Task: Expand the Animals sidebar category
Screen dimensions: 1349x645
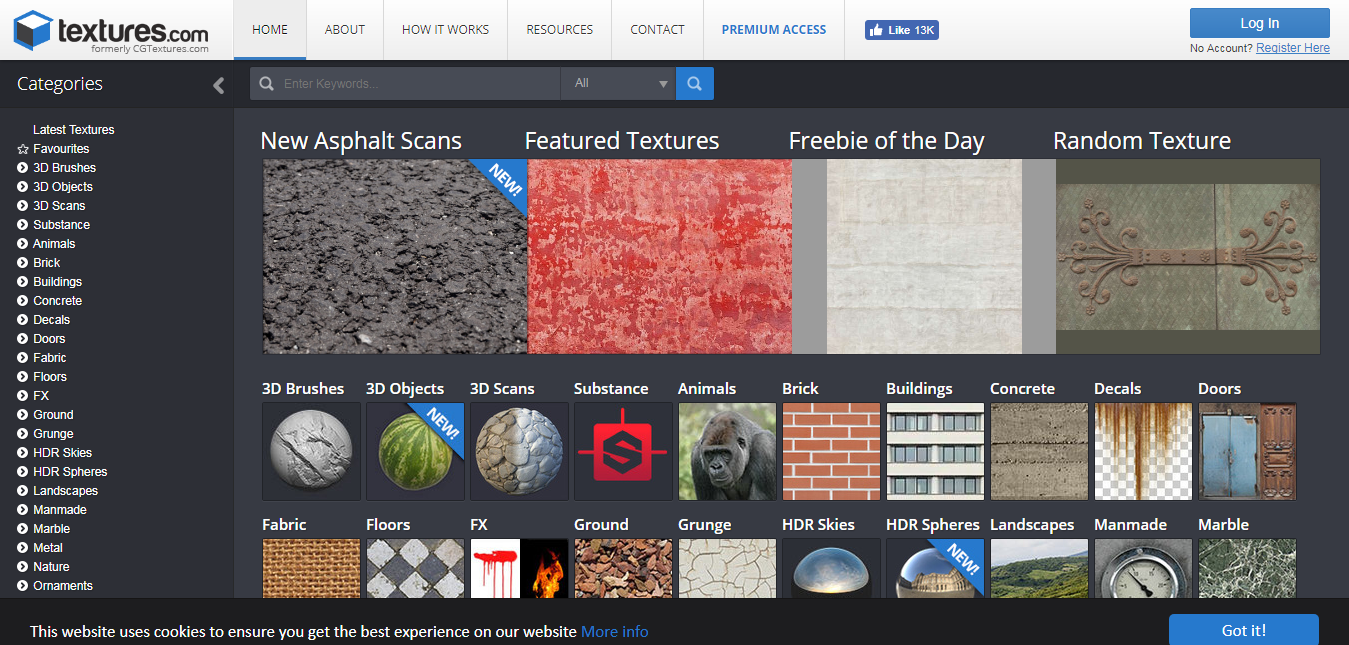Action: click(23, 244)
